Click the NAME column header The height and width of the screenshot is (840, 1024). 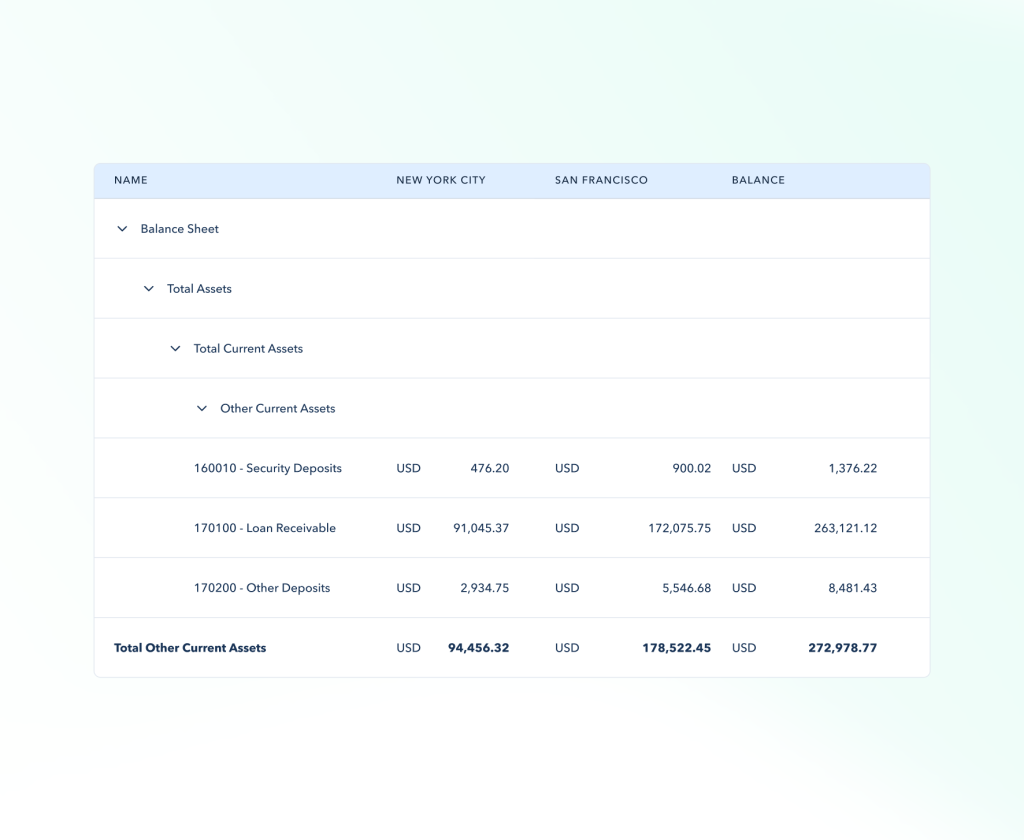click(131, 180)
